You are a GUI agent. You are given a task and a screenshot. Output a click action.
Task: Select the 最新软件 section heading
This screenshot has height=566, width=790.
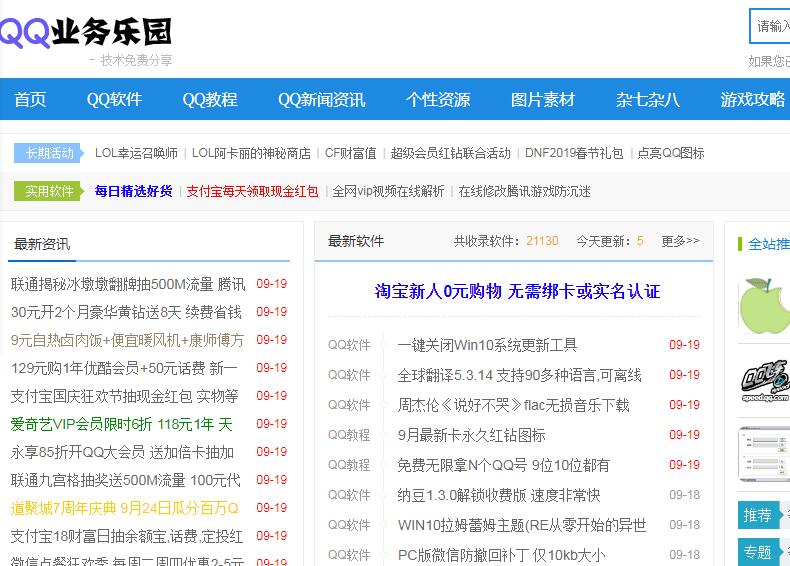(x=356, y=241)
